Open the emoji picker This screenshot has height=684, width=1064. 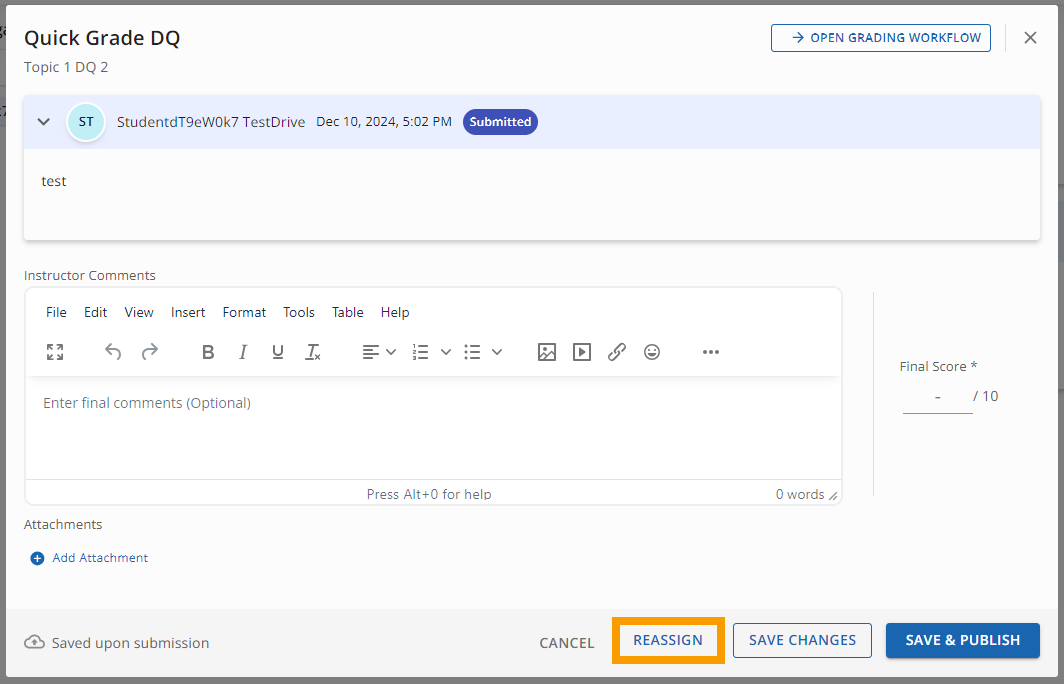click(652, 352)
